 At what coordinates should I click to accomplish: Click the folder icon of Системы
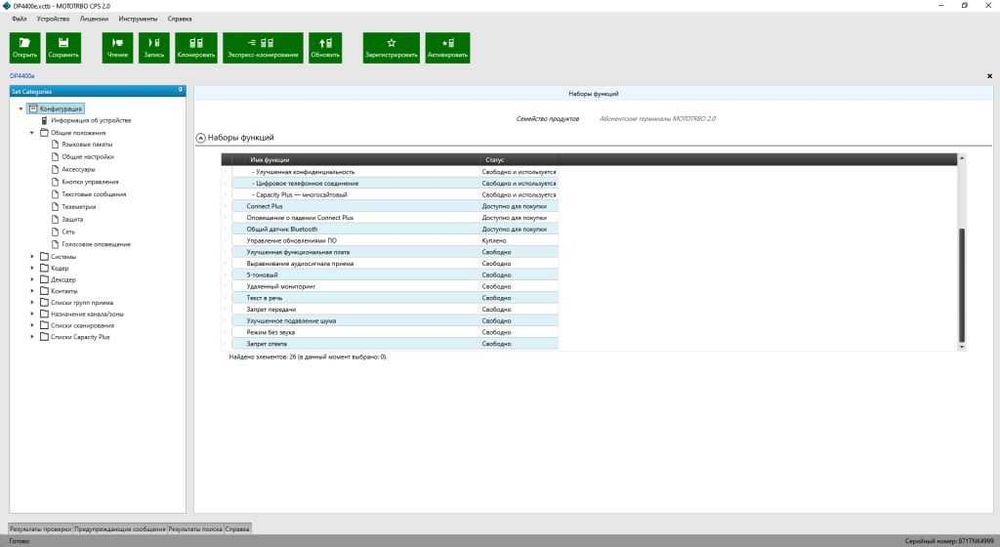[x=44, y=256]
